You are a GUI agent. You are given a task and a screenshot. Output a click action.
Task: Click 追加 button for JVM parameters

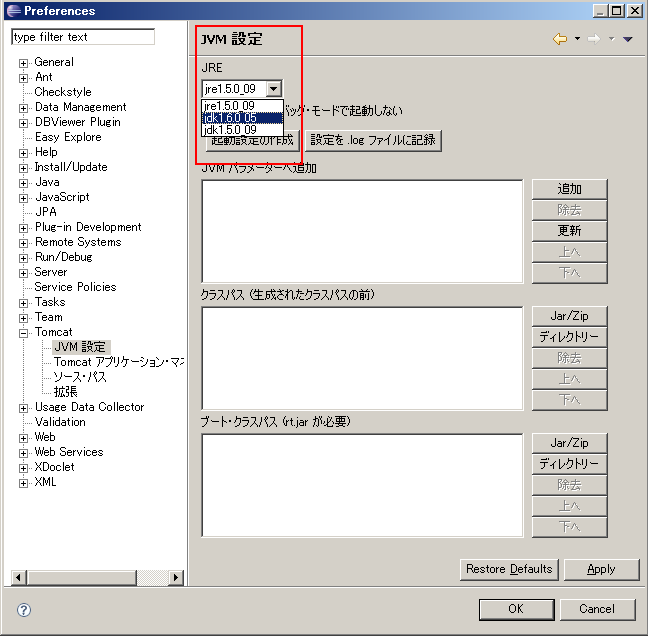569,189
